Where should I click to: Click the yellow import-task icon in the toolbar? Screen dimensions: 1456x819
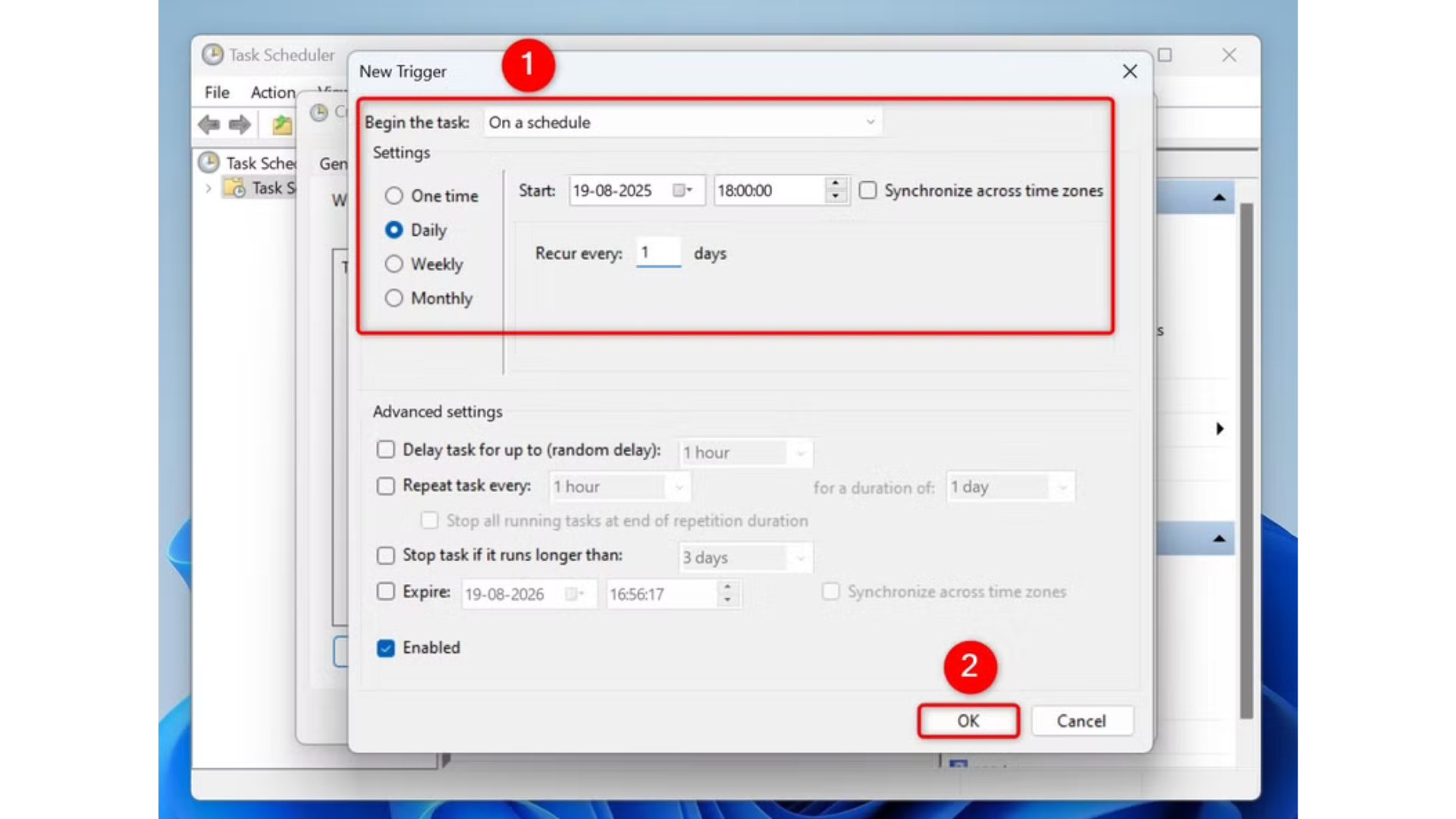[281, 125]
